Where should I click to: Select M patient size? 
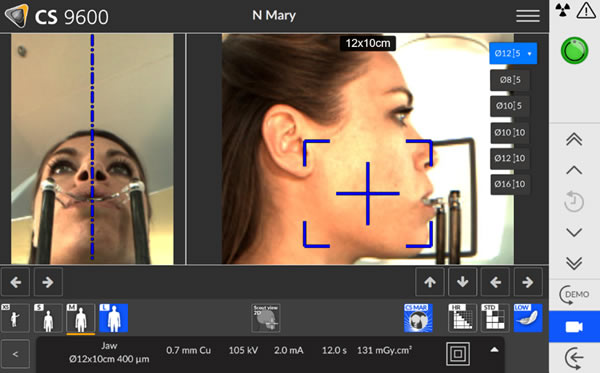click(81, 318)
